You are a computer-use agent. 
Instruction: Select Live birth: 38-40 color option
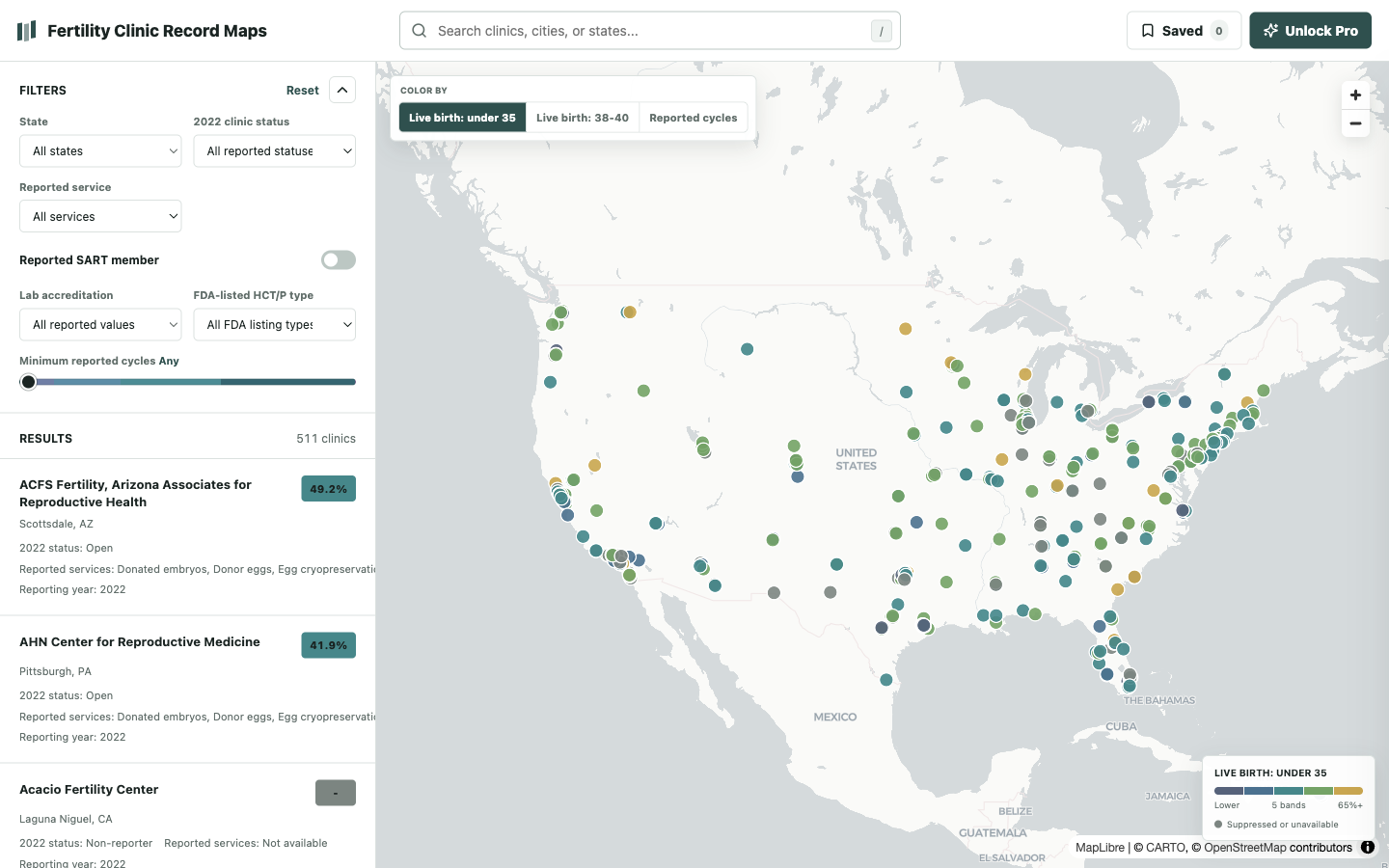(x=583, y=118)
